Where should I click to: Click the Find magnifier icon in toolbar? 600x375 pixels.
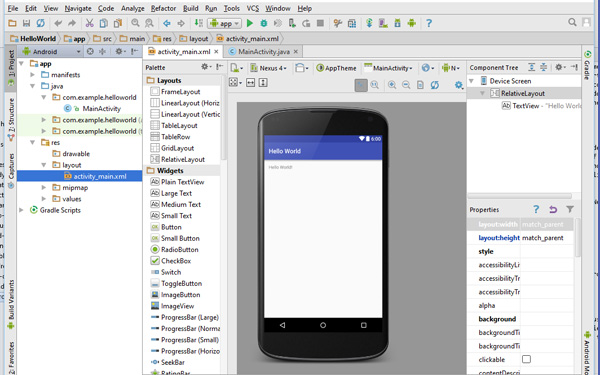coord(135,23)
